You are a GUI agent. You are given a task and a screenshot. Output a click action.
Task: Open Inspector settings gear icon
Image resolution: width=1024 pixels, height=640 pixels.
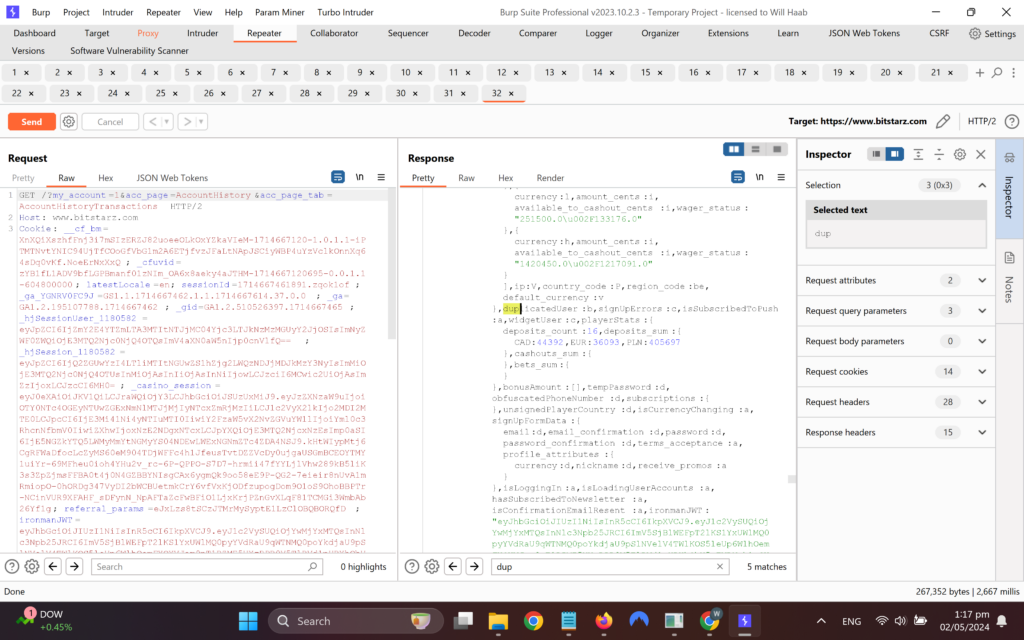point(959,154)
